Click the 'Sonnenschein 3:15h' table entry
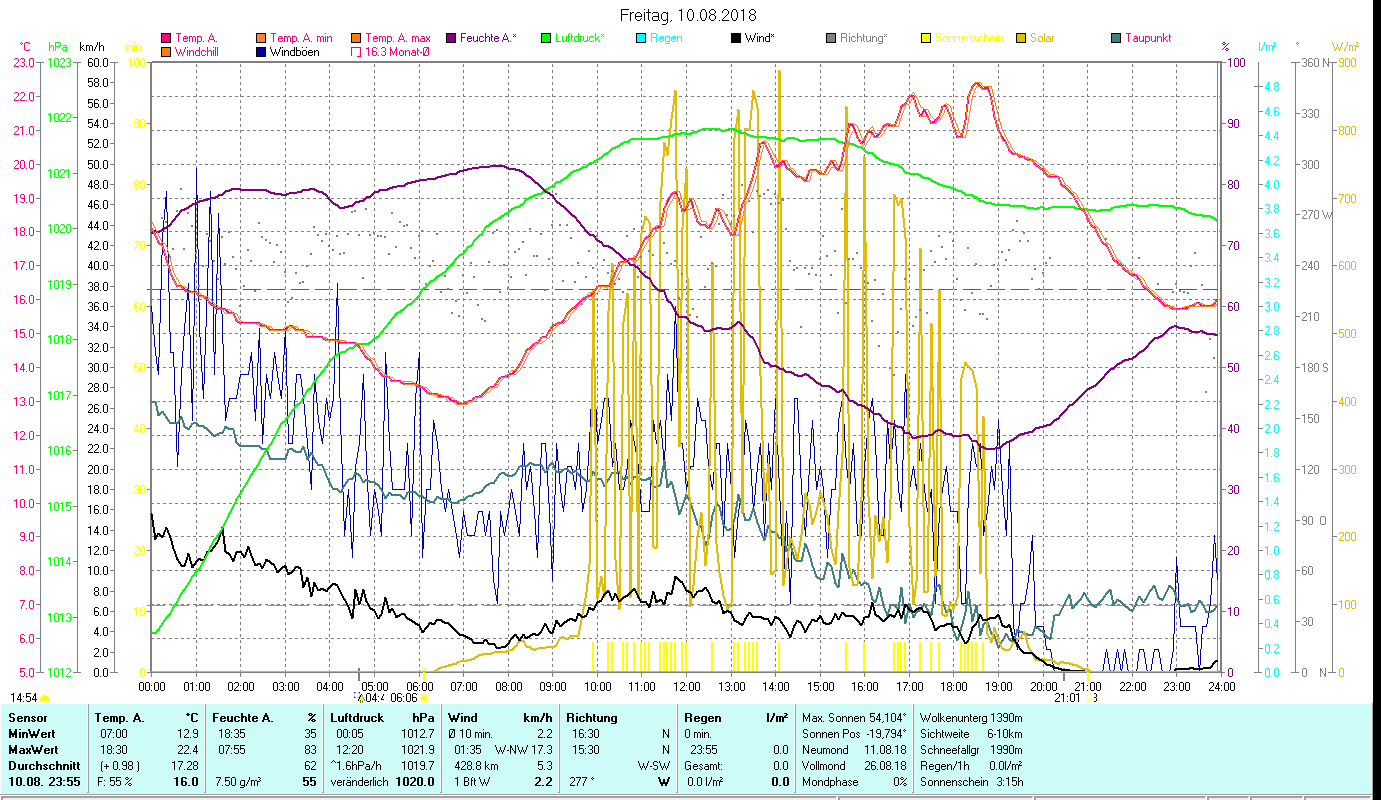This screenshot has height=800, width=1381. click(x=971, y=781)
